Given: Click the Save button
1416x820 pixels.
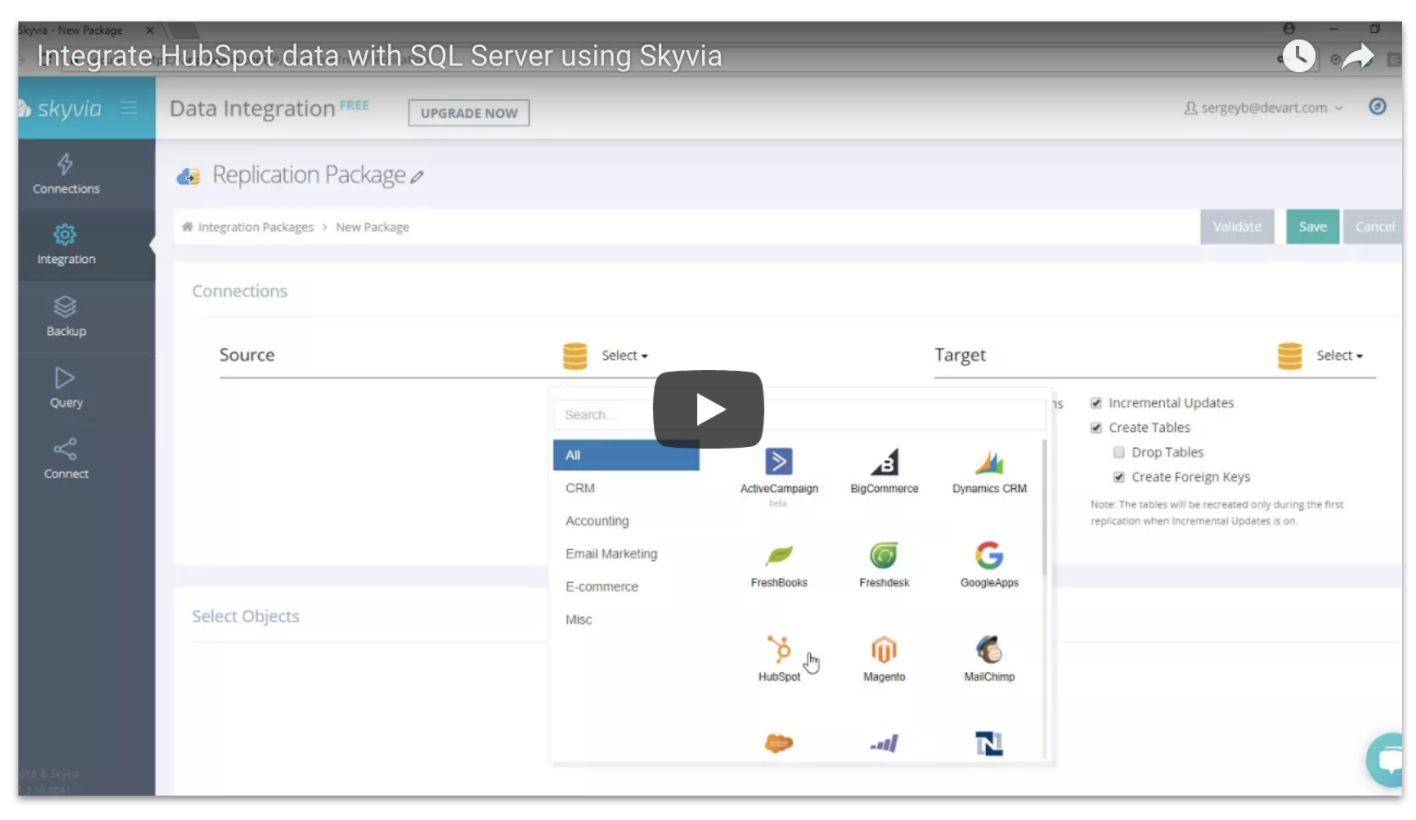Looking at the screenshot, I should point(1312,227).
